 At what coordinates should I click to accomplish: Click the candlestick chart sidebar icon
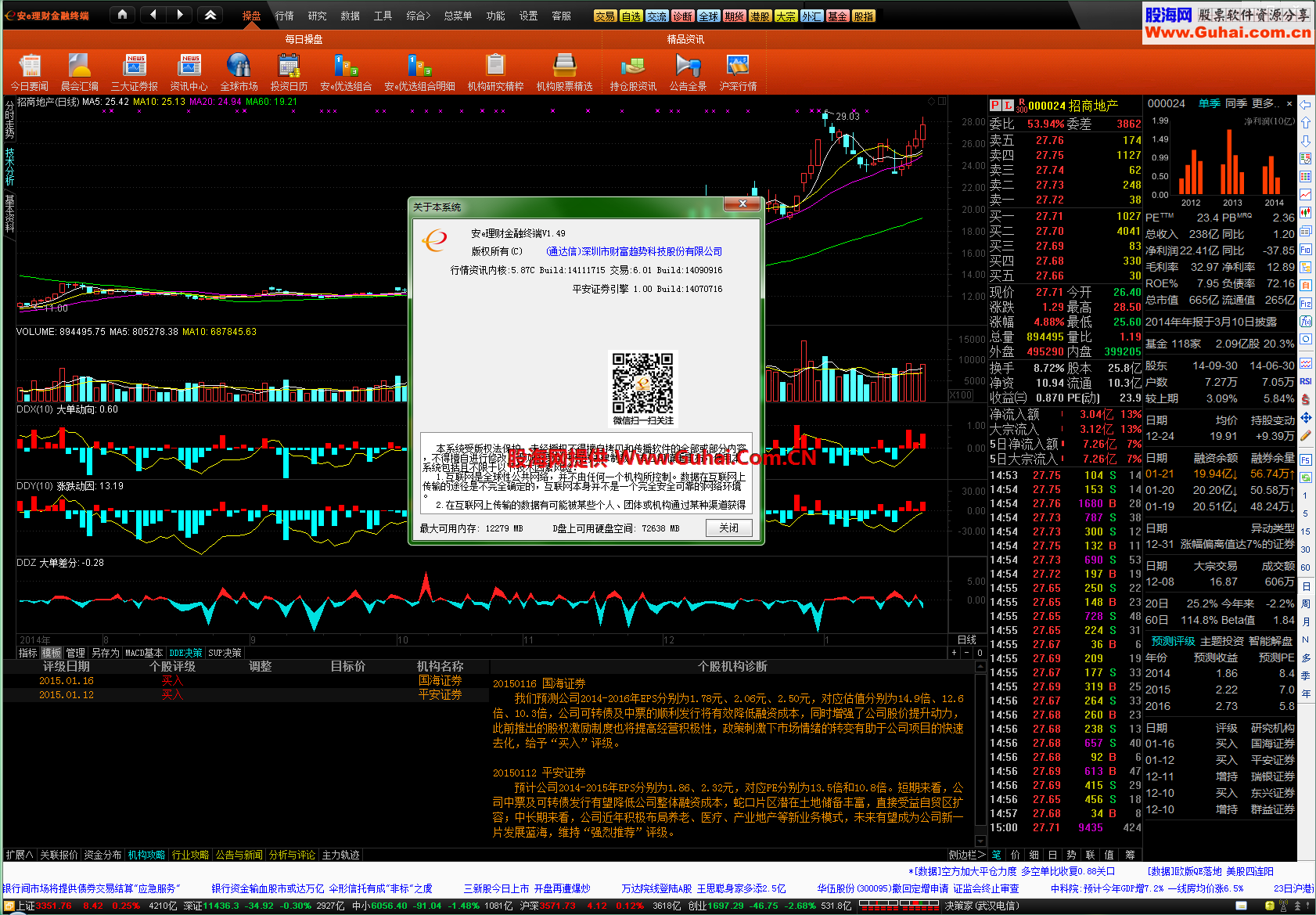[x=1306, y=212]
